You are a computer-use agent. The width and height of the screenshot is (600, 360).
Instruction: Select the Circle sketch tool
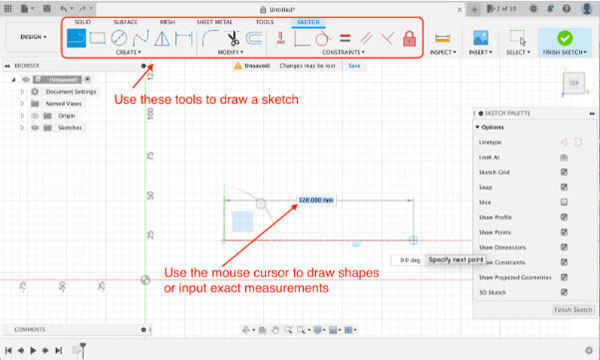click(119, 38)
